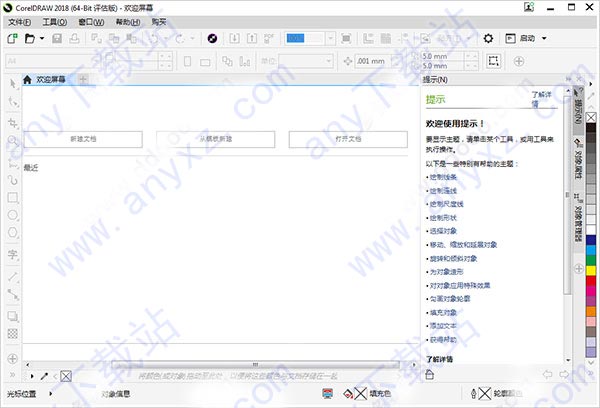
Task: Click the show page border icon
Action: coord(494,61)
